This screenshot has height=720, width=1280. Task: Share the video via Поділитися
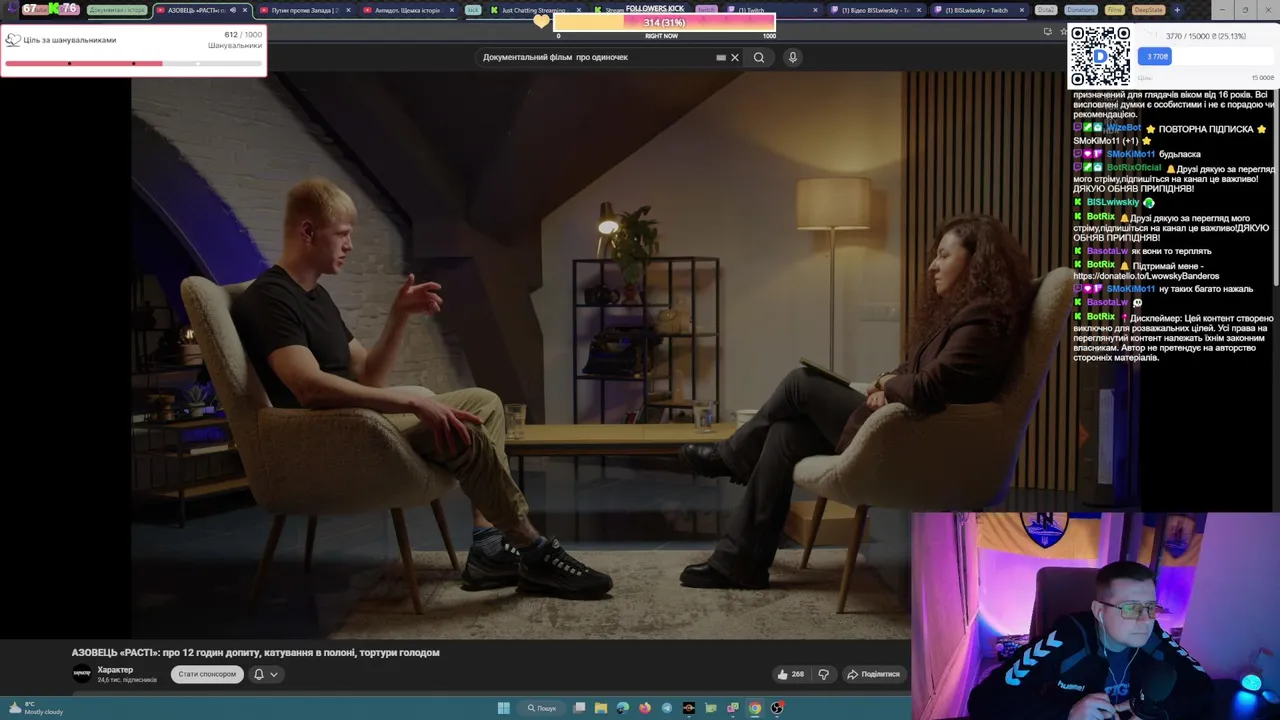click(x=873, y=674)
